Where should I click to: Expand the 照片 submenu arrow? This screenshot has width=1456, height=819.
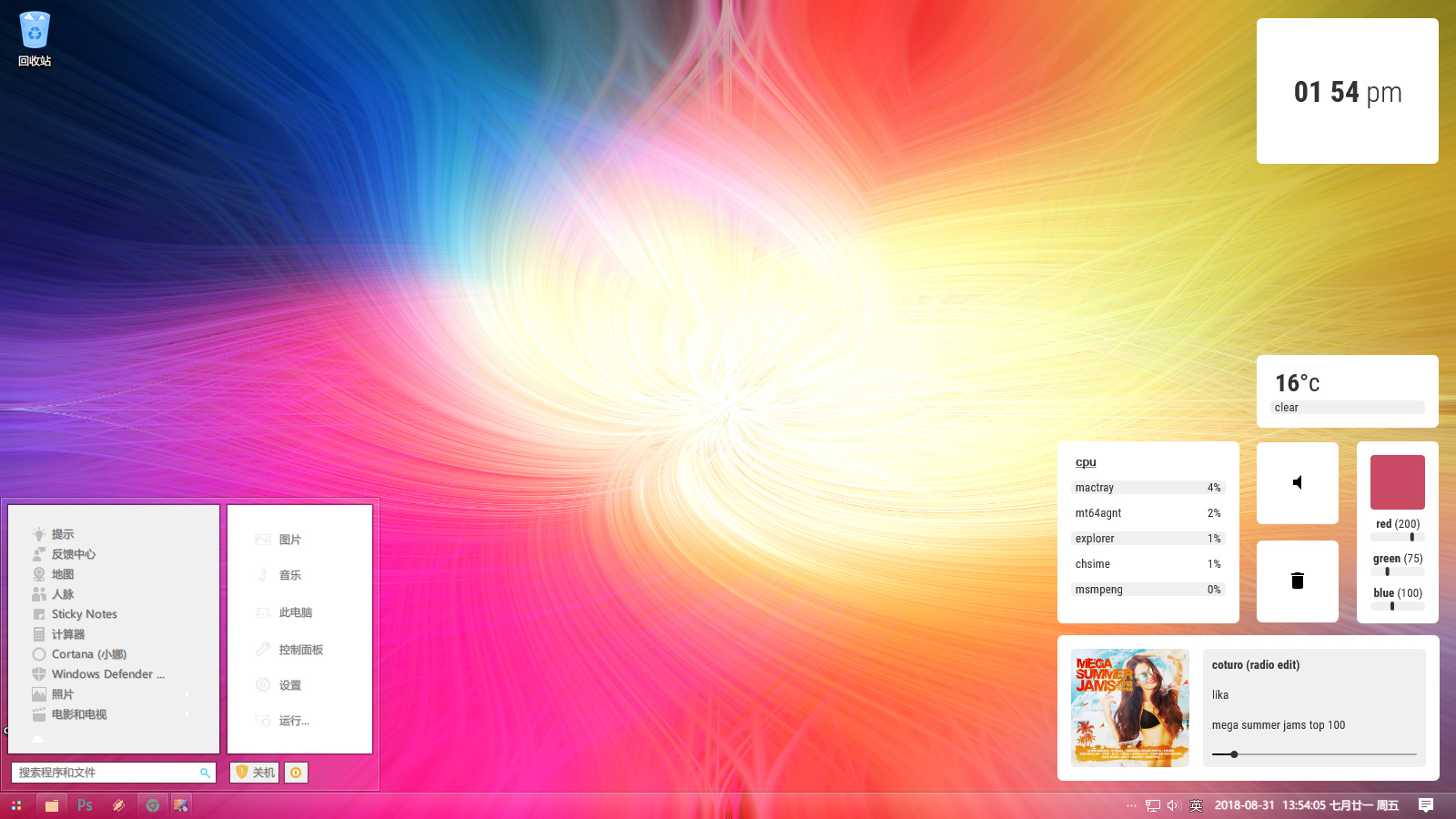click(x=187, y=694)
